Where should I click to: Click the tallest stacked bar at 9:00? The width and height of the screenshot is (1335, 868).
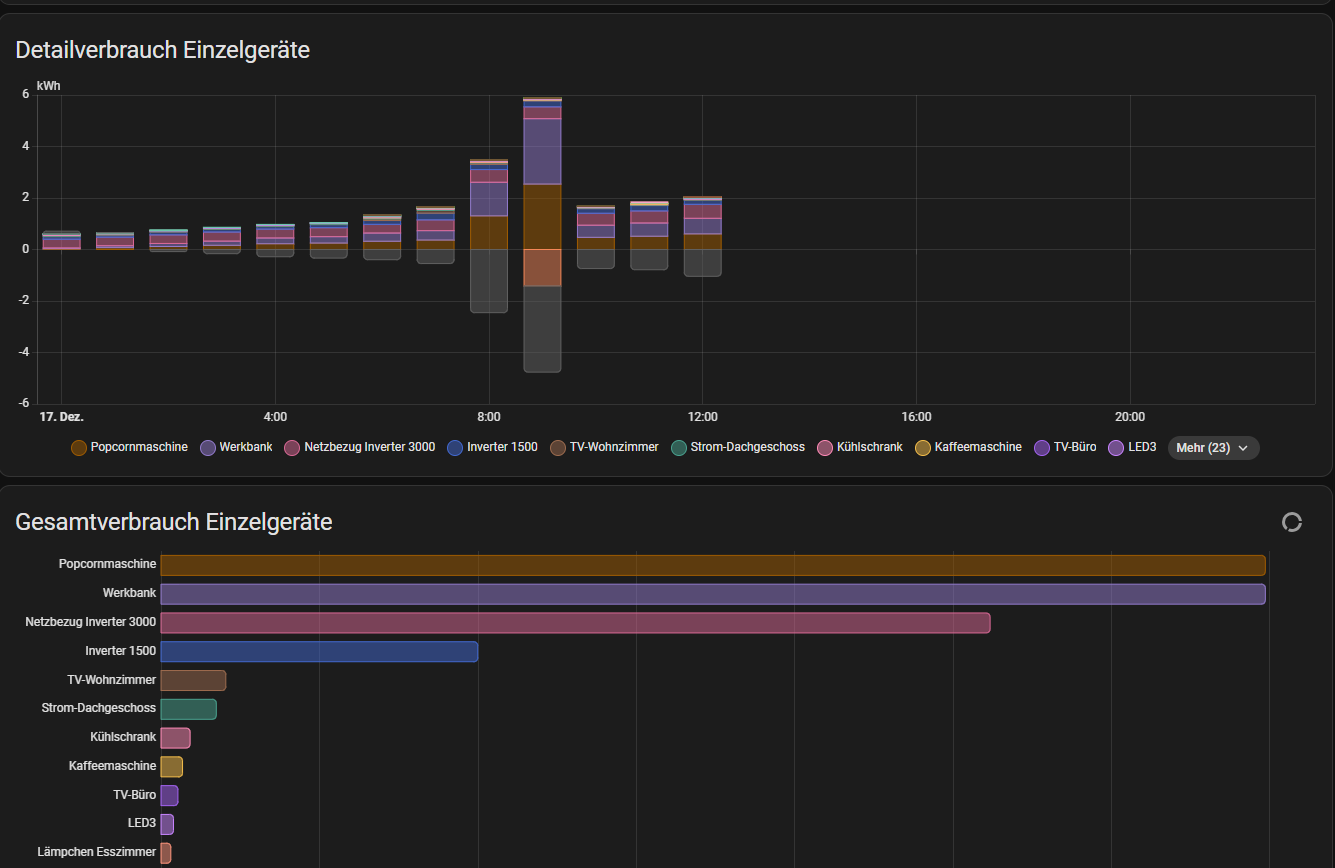tap(542, 235)
